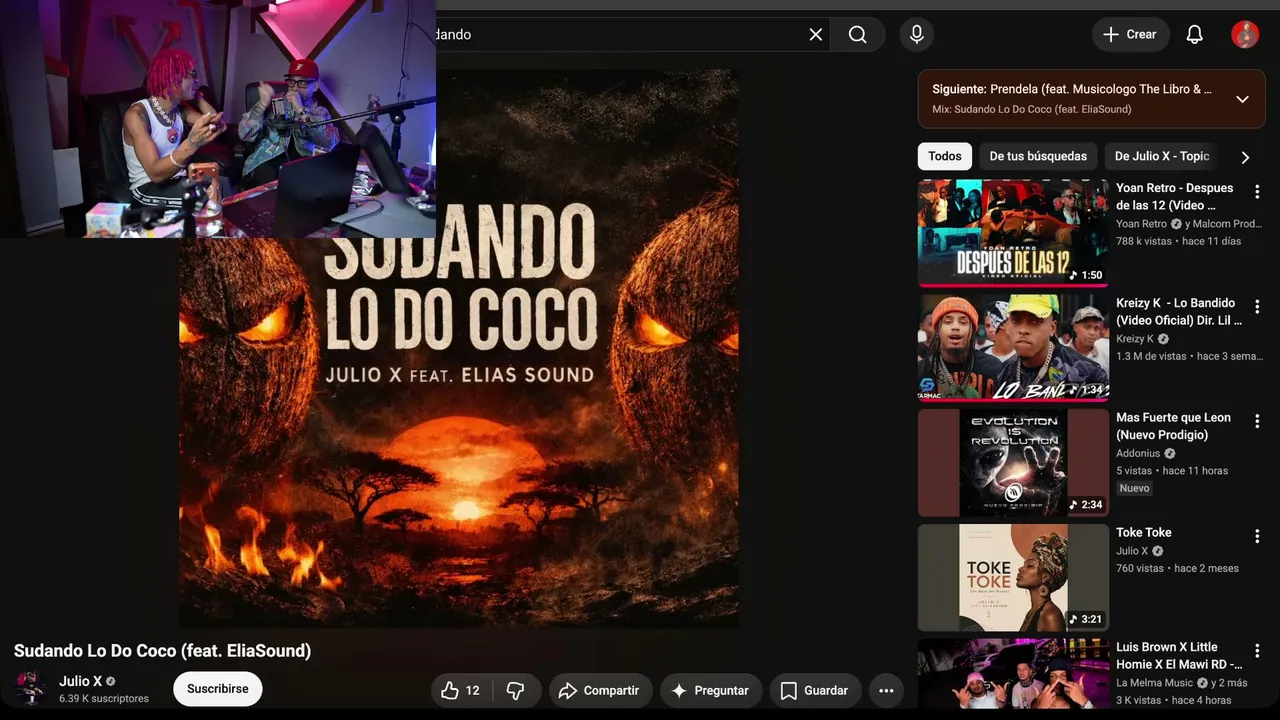Share the video via Compartir
This screenshot has height=720, width=1280.
599,690
